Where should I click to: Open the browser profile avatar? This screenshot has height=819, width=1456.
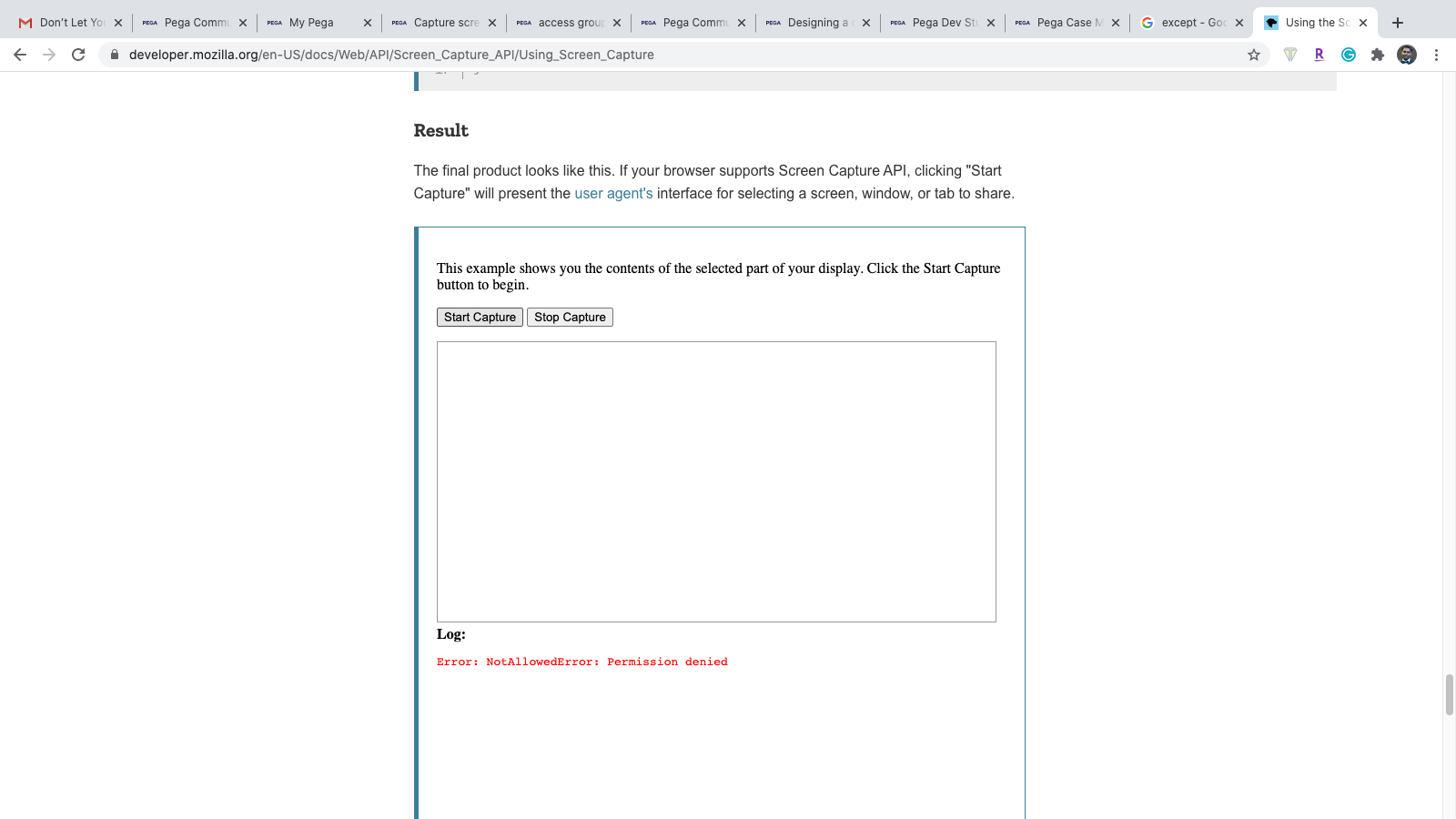click(x=1407, y=55)
